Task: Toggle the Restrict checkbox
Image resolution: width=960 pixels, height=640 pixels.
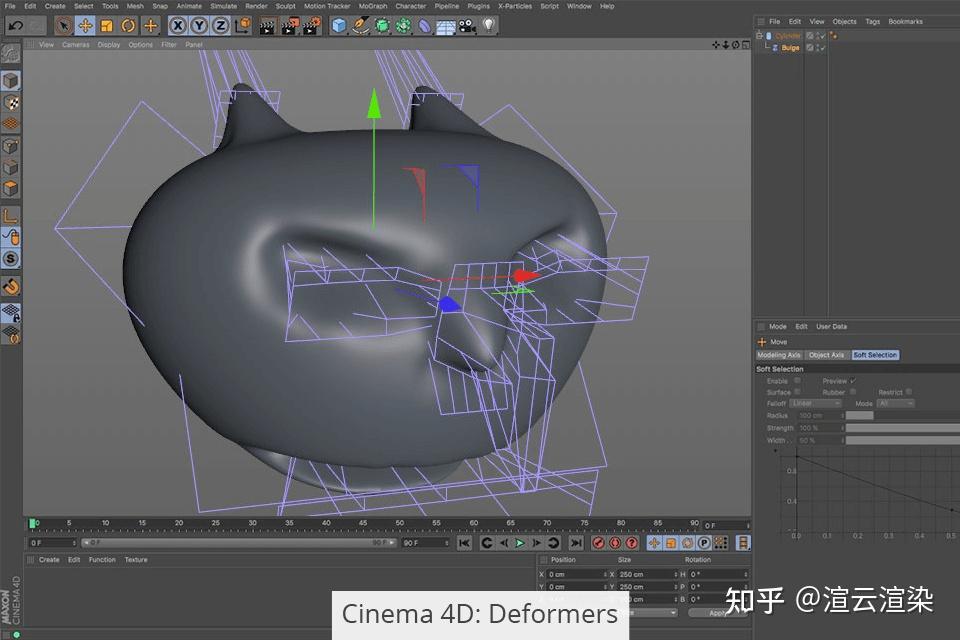Action: pyautogui.click(x=909, y=392)
